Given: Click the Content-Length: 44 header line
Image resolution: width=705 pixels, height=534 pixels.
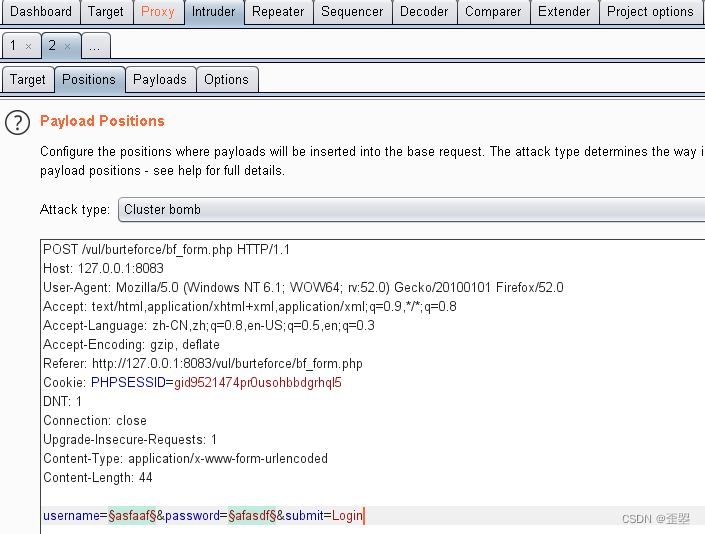Looking at the screenshot, I should click(98, 477).
